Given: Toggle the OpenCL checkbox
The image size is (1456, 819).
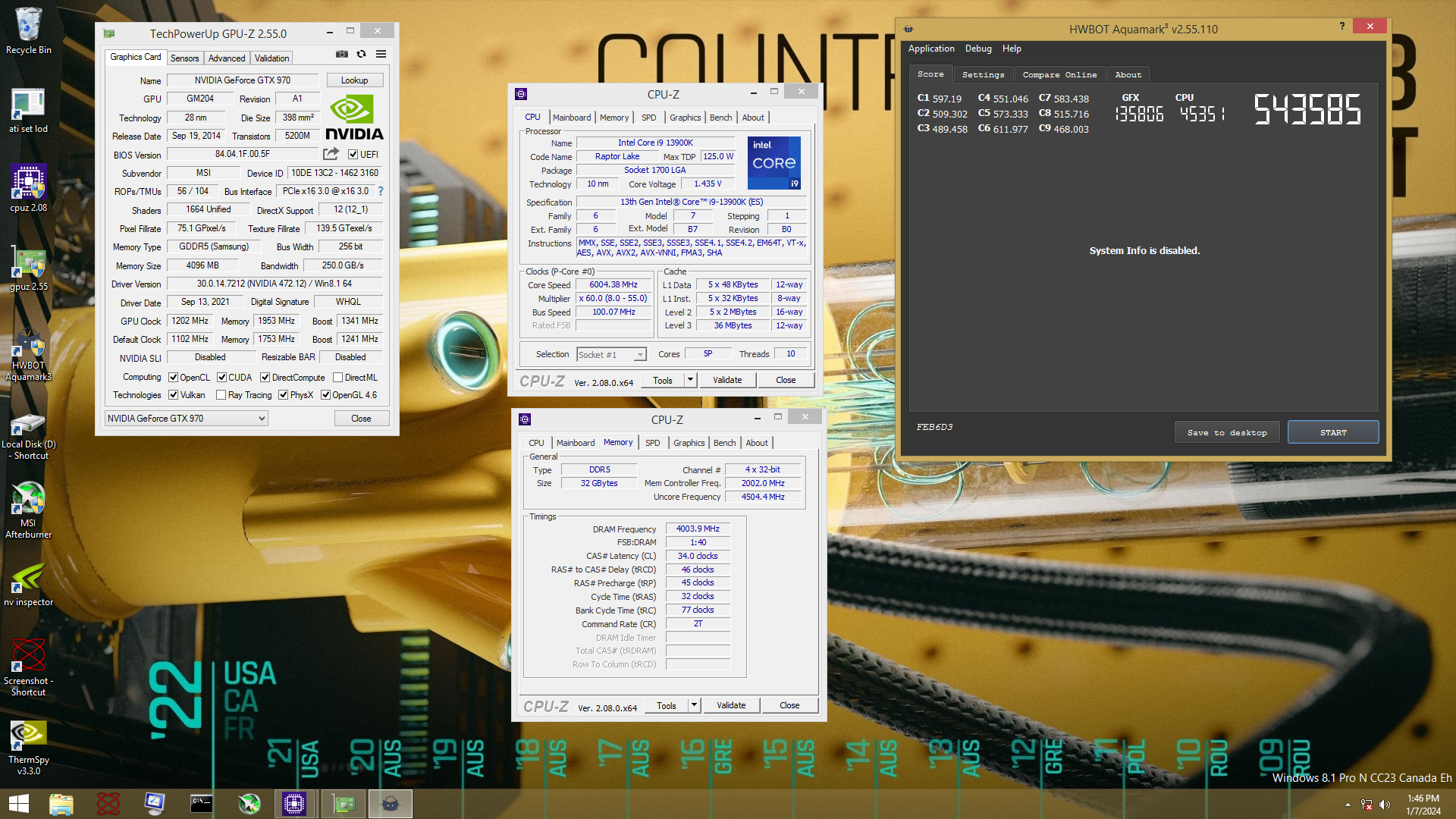Looking at the screenshot, I should [x=173, y=377].
